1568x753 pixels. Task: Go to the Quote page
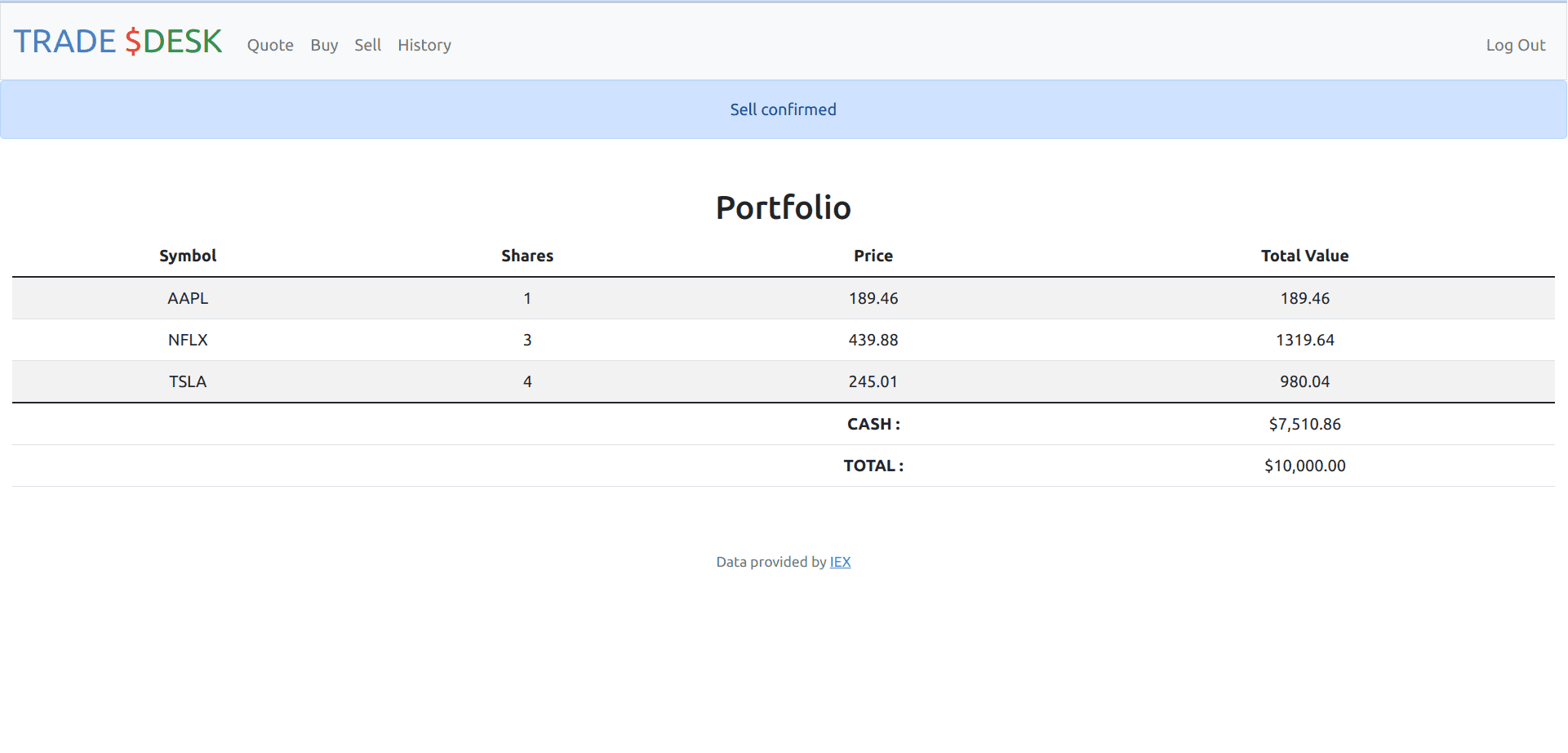tap(270, 45)
